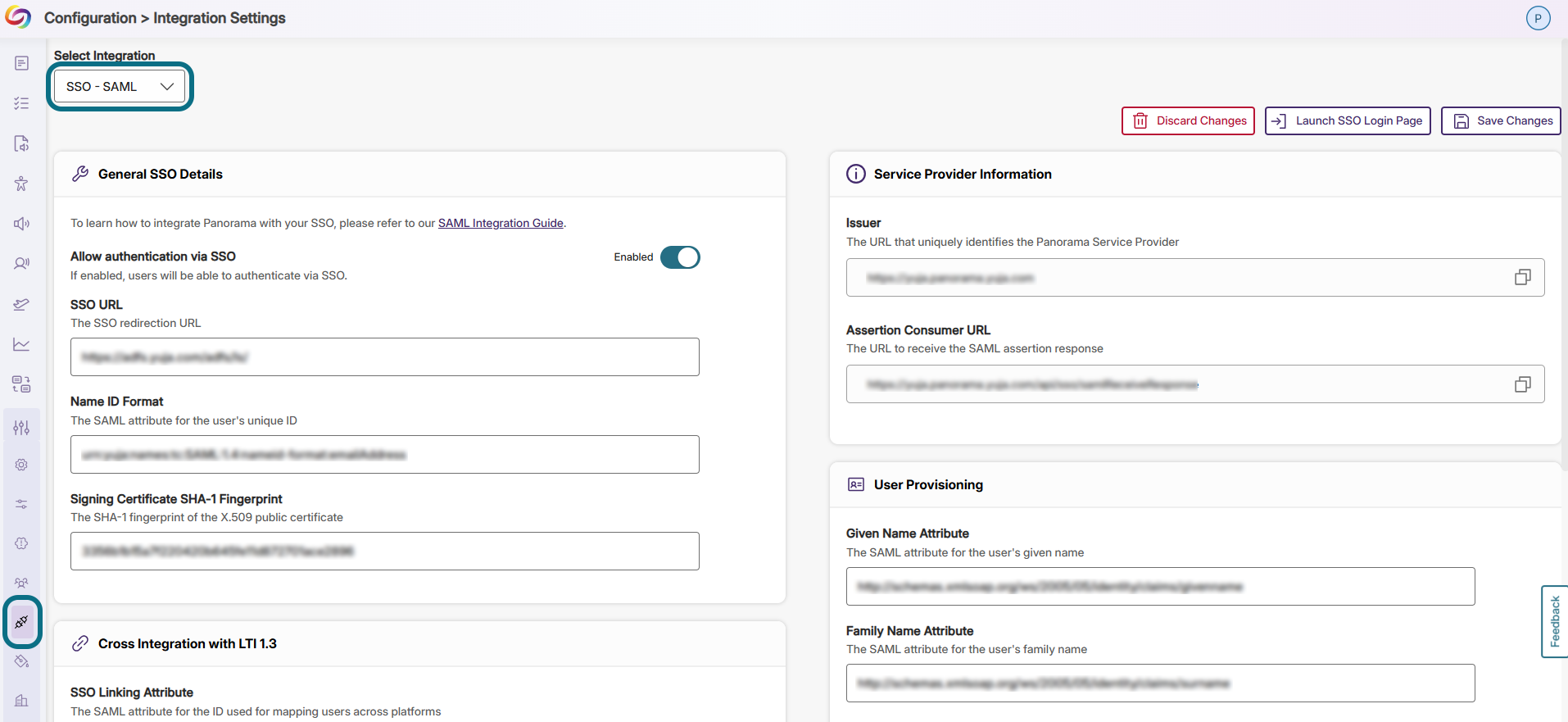Open the SAML Integration Guide link
Screen dimensions: 1568x722
coord(501,223)
